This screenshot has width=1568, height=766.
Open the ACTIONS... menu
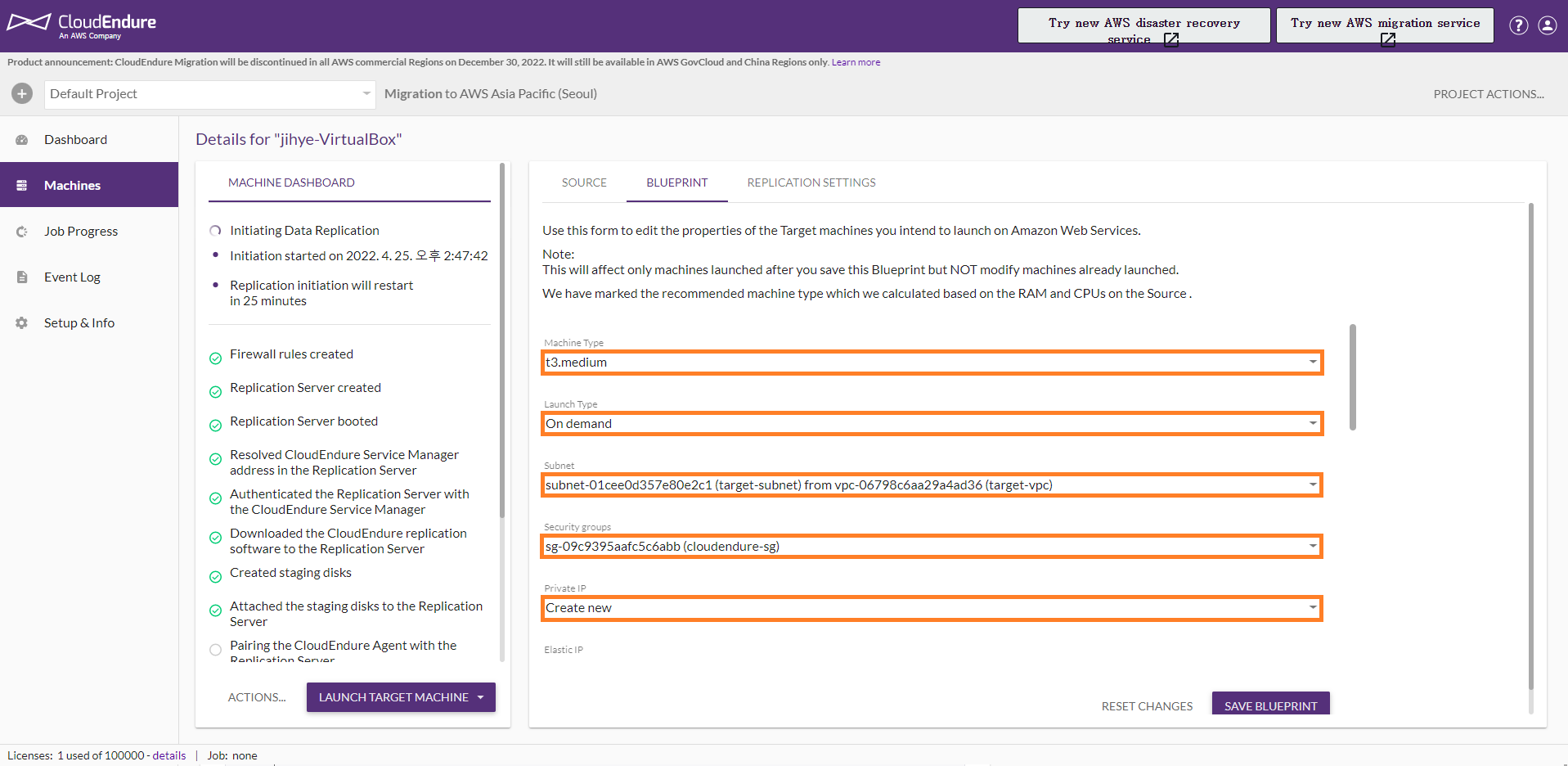click(257, 697)
